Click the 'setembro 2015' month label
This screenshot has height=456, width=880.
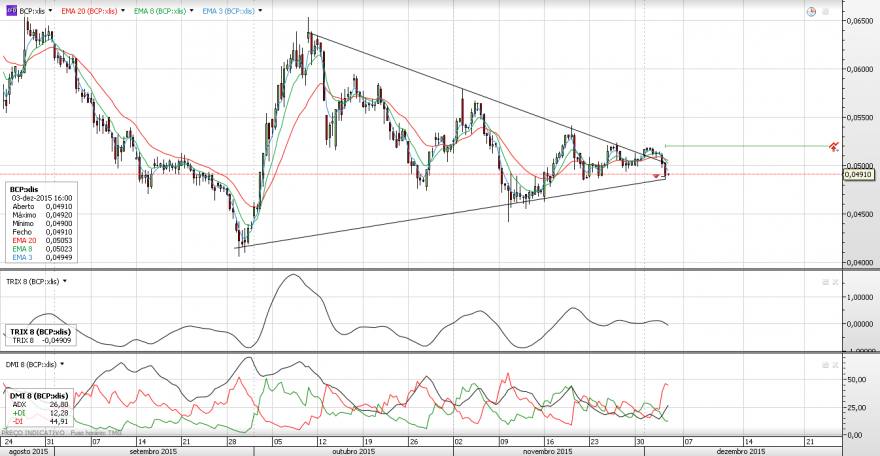pyautogui.click(x=154, y=452)
